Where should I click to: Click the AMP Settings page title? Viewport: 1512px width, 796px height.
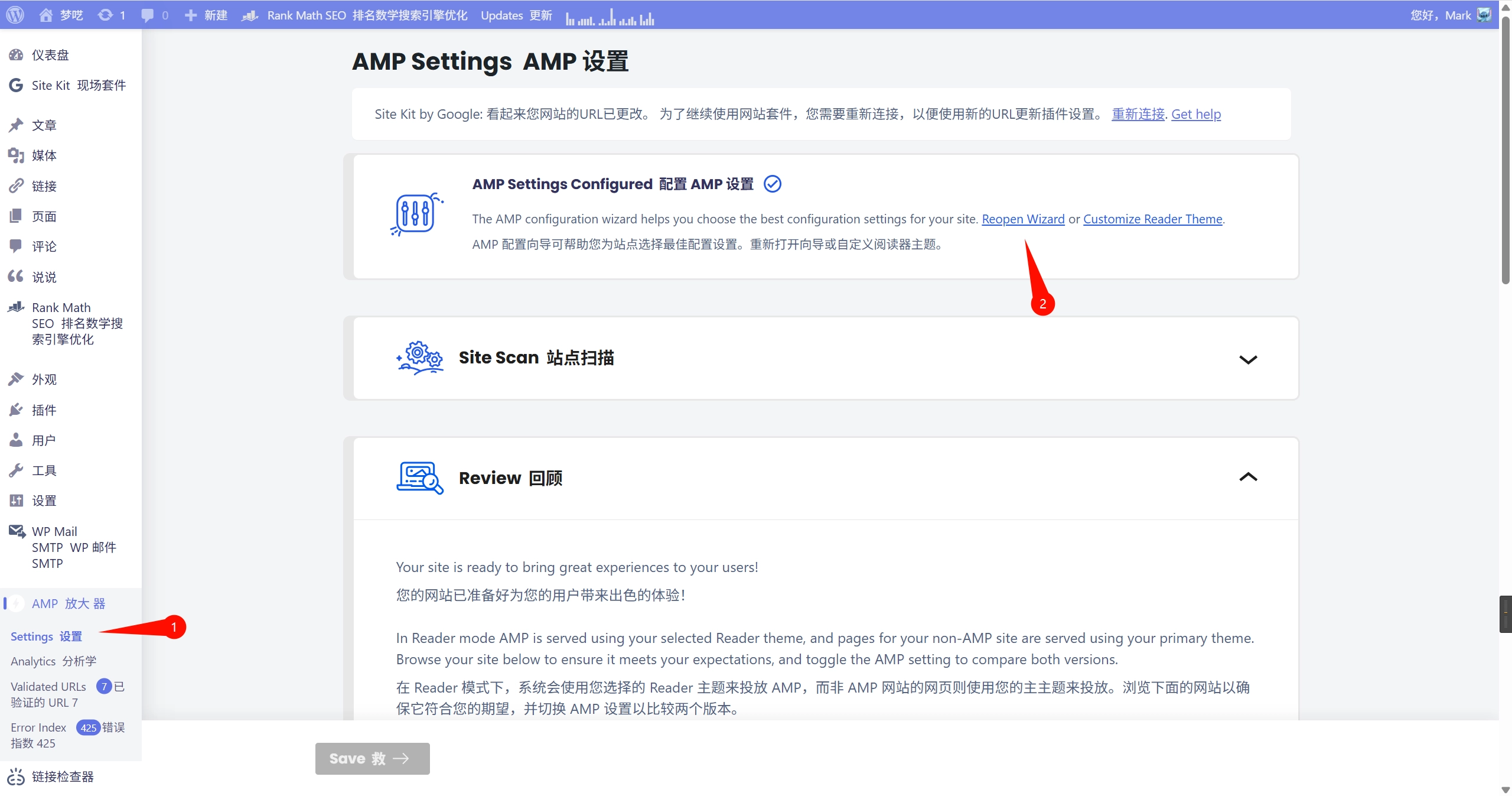[x=490, y=61]
